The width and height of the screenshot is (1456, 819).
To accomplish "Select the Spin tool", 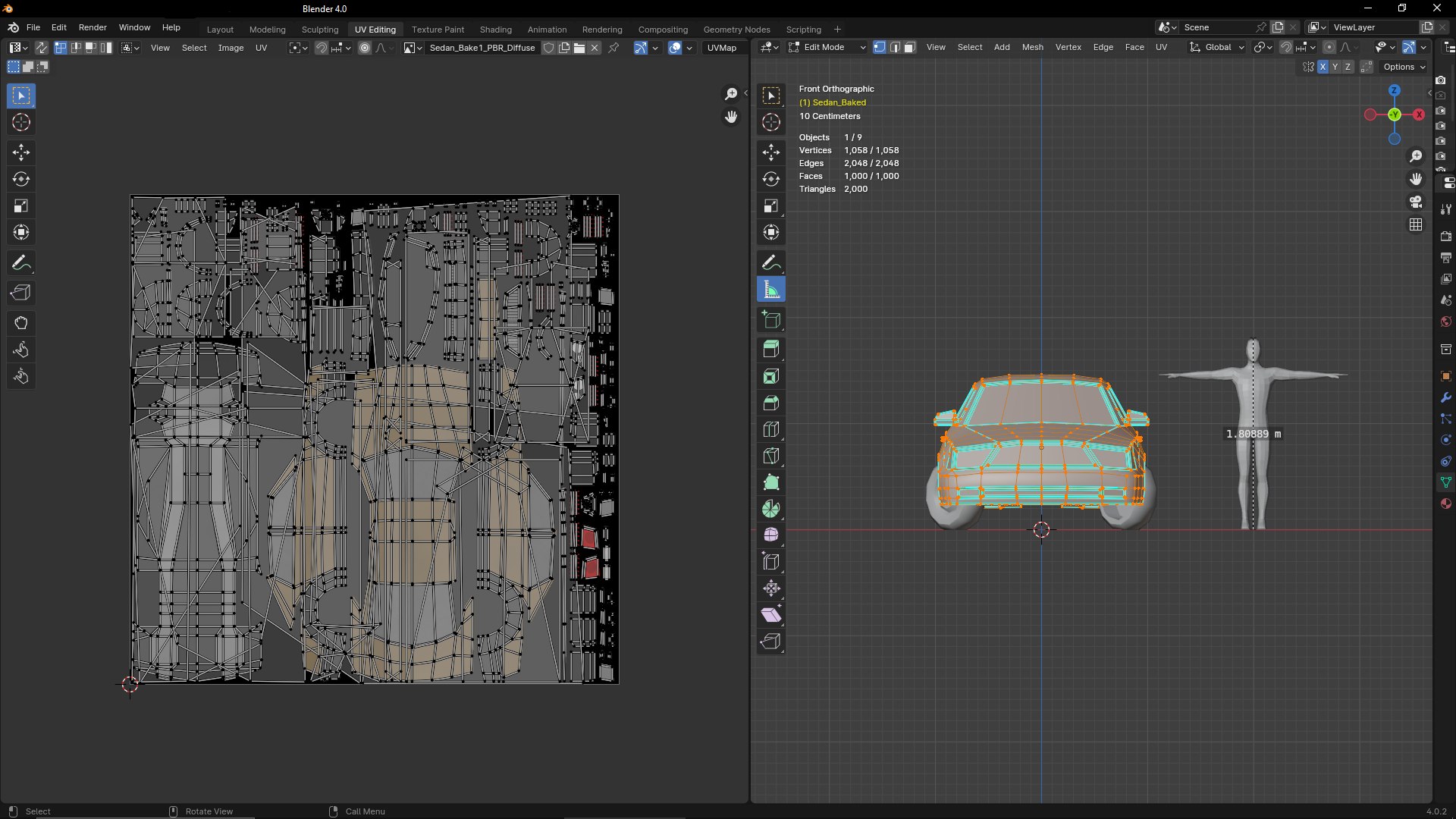I will [x=771, y=509].
